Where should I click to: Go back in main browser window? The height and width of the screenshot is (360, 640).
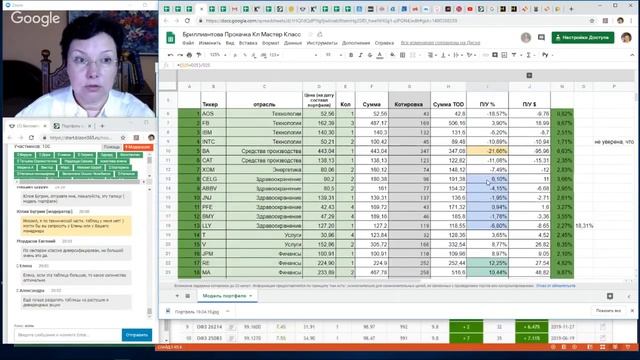tap(166, 20)
